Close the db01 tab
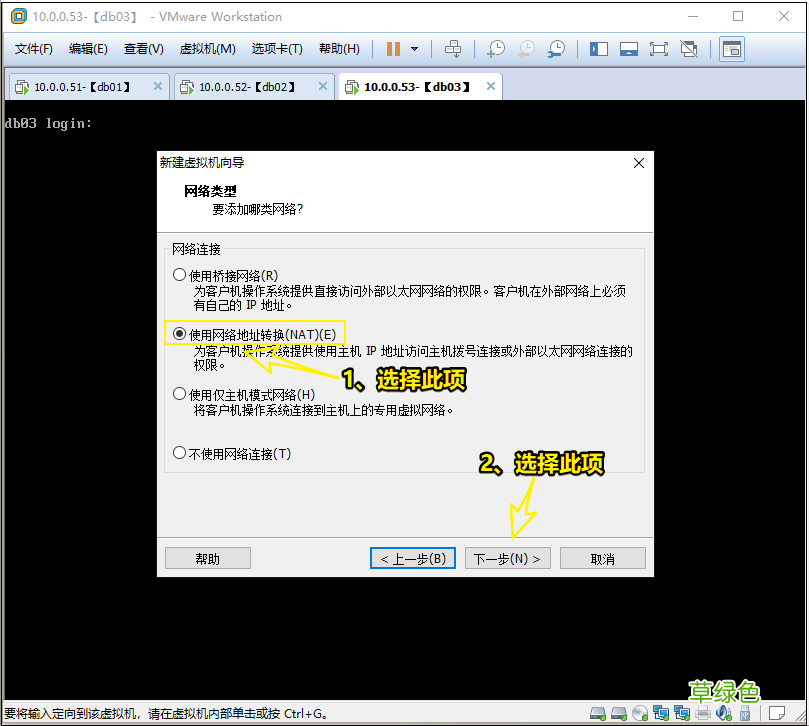 pyautogui.click(x=158, y=86)
